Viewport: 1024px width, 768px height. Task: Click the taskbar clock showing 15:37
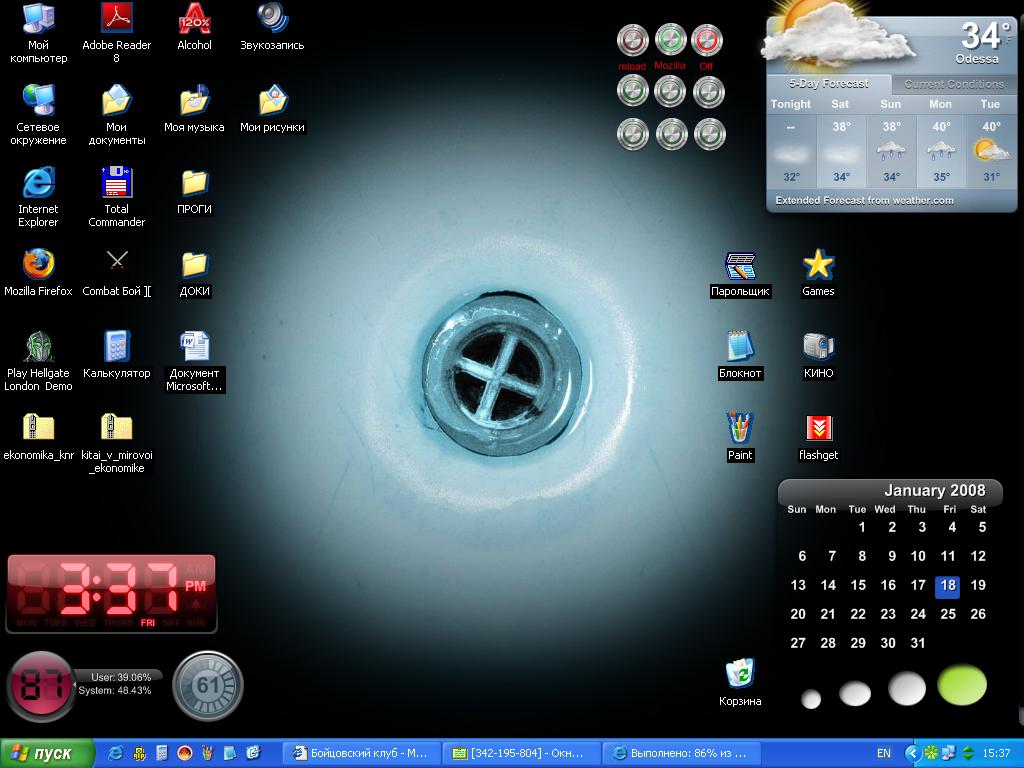click(996, 754)
